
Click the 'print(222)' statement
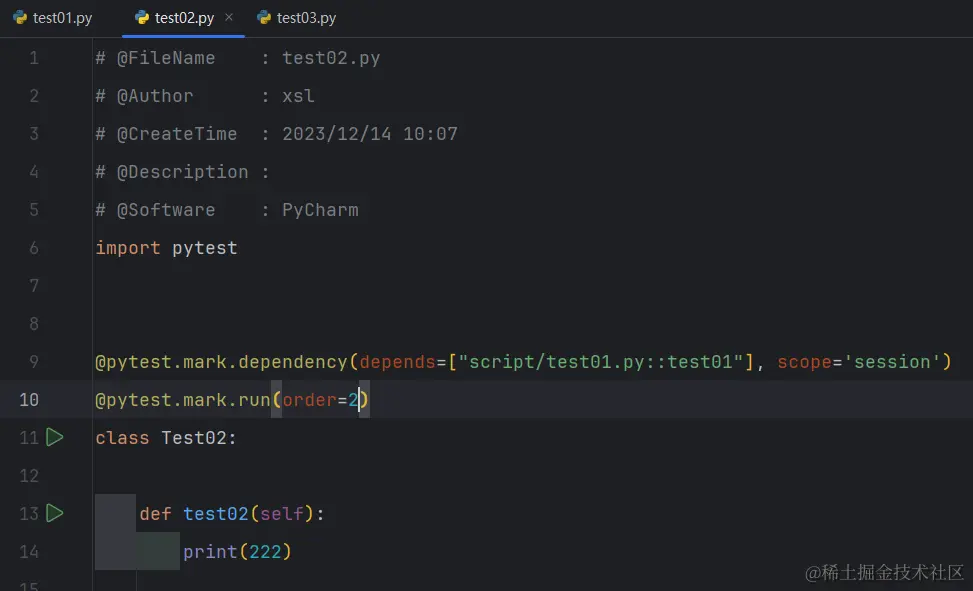pyautogui.click(x=237, y=551)
